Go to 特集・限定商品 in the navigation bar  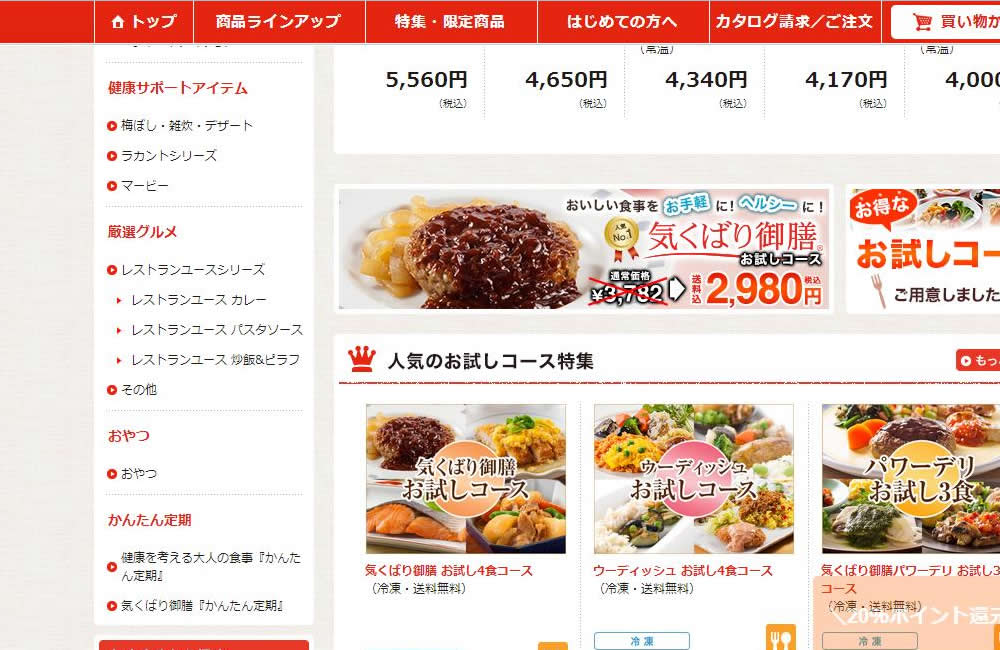coord(451,22)
